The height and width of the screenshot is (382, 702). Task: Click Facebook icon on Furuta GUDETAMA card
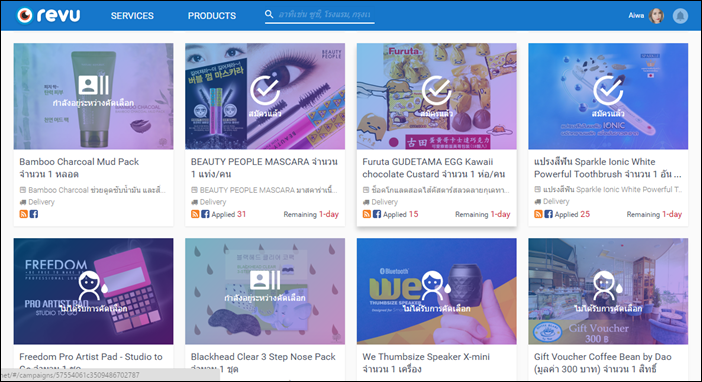coord(377,214)
